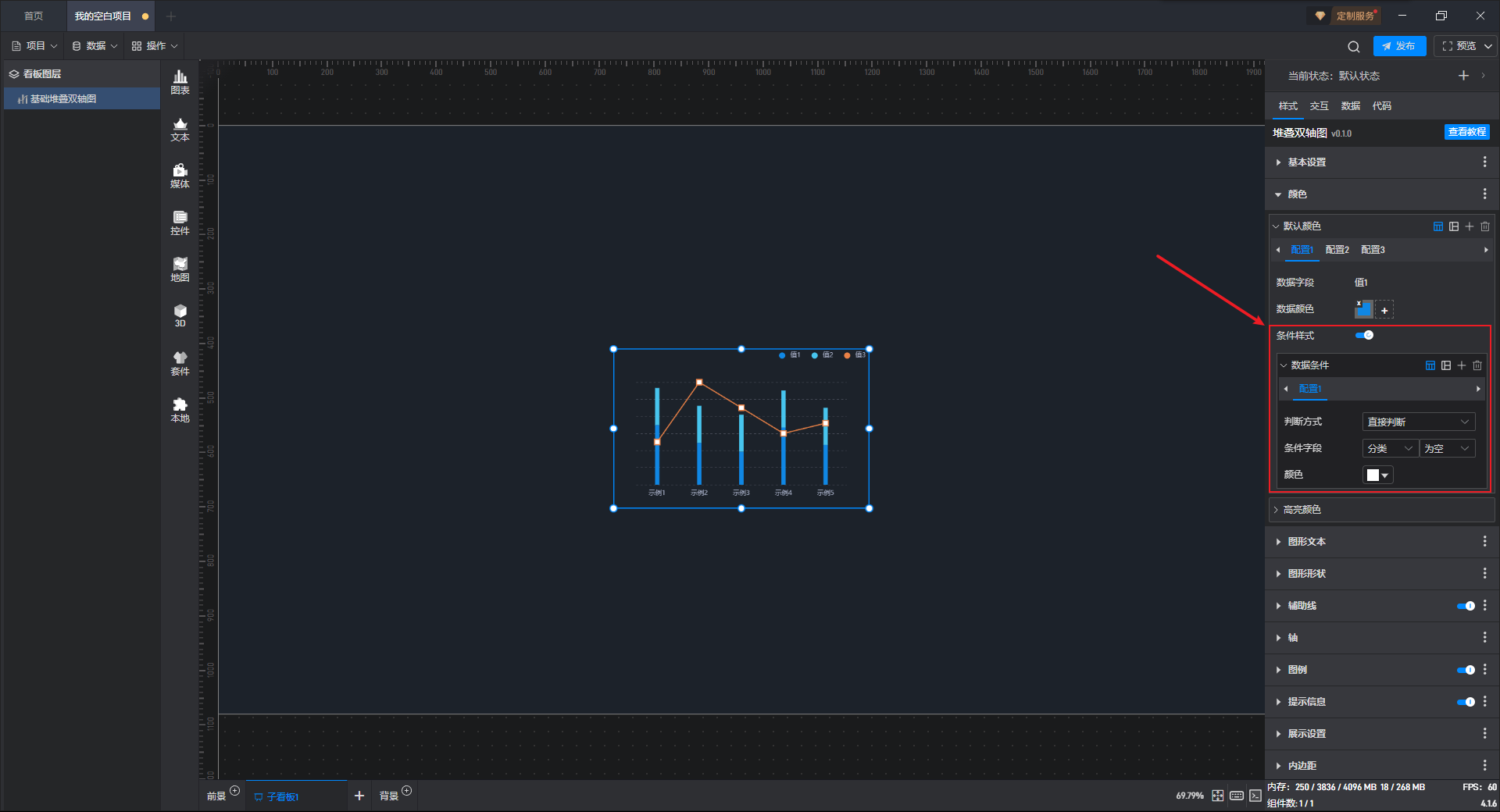The height and width of the screenshot is (812, 1500).
Task: Open the 项目 menu
Action: coord(34,46)
